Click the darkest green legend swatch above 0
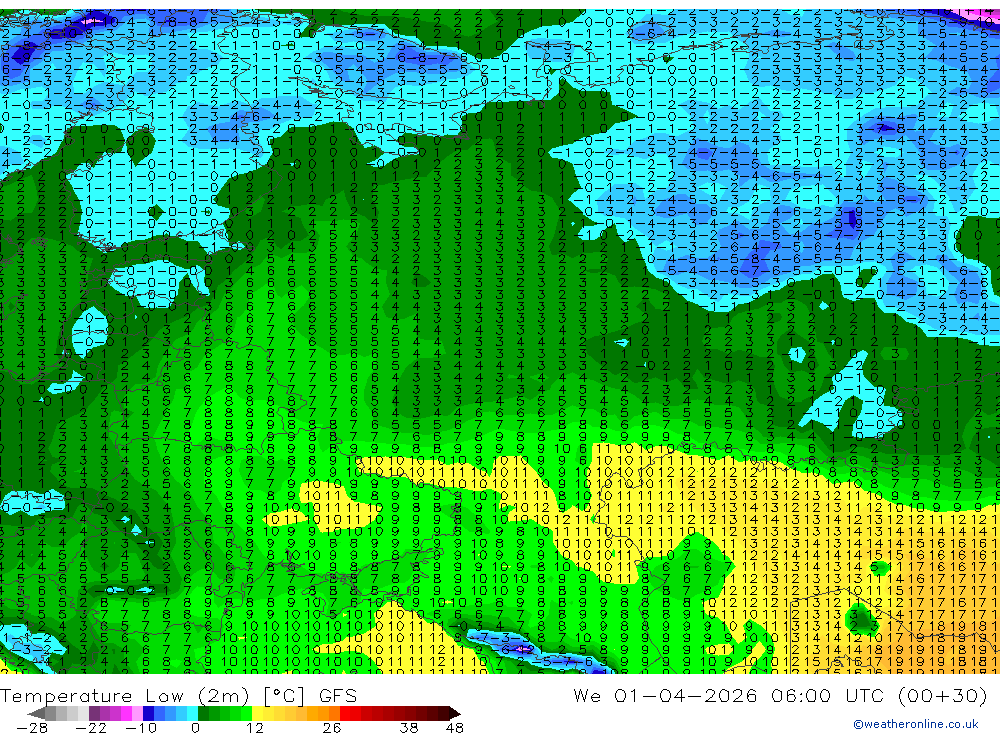Screen dimensions: 1000x733 coord(203,714)
